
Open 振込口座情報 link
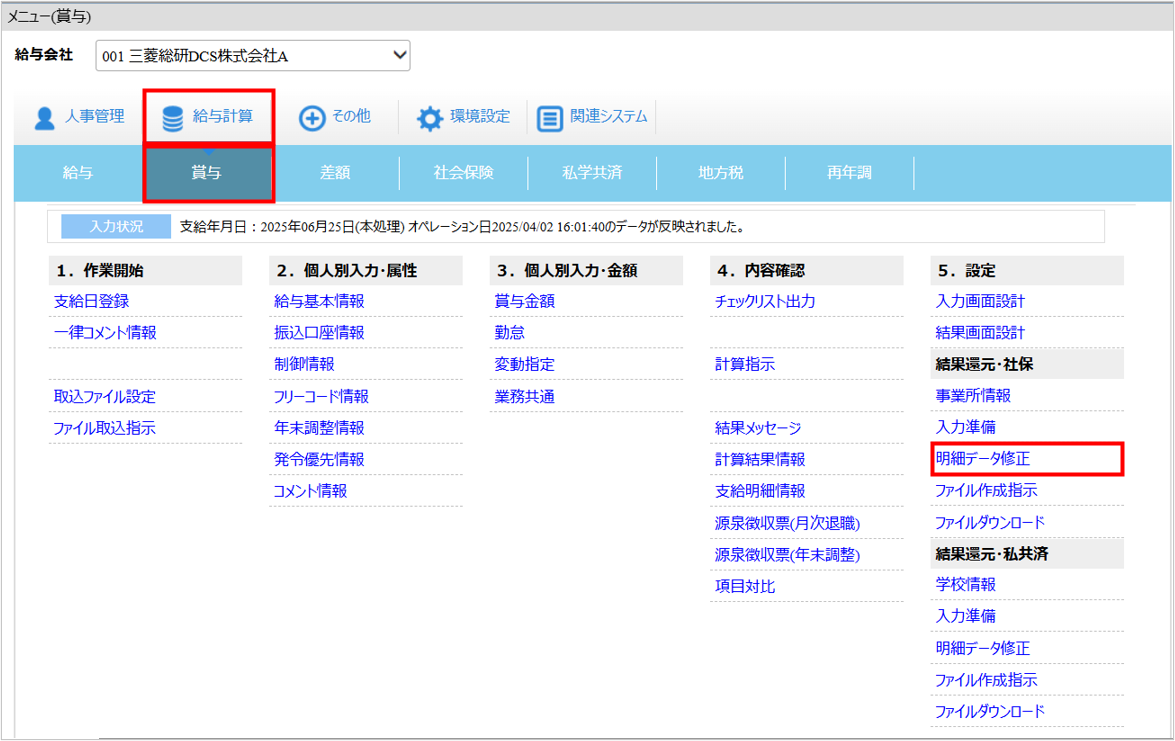319,333
